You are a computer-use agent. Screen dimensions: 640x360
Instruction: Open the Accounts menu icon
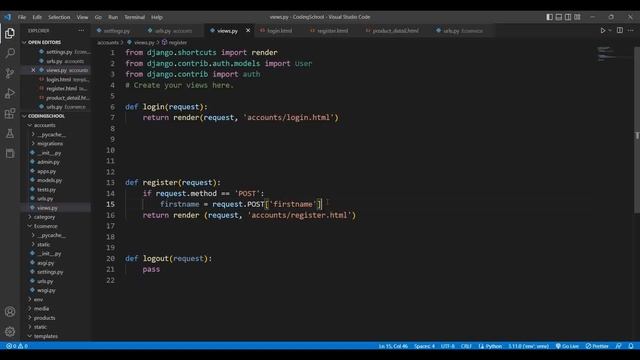[10, 312]
